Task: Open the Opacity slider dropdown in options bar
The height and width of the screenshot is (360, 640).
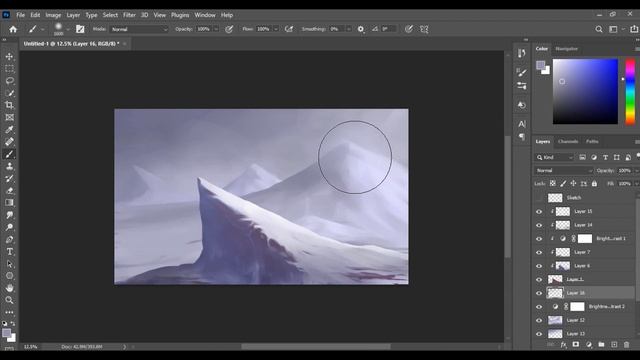Action: click(216, 29)
